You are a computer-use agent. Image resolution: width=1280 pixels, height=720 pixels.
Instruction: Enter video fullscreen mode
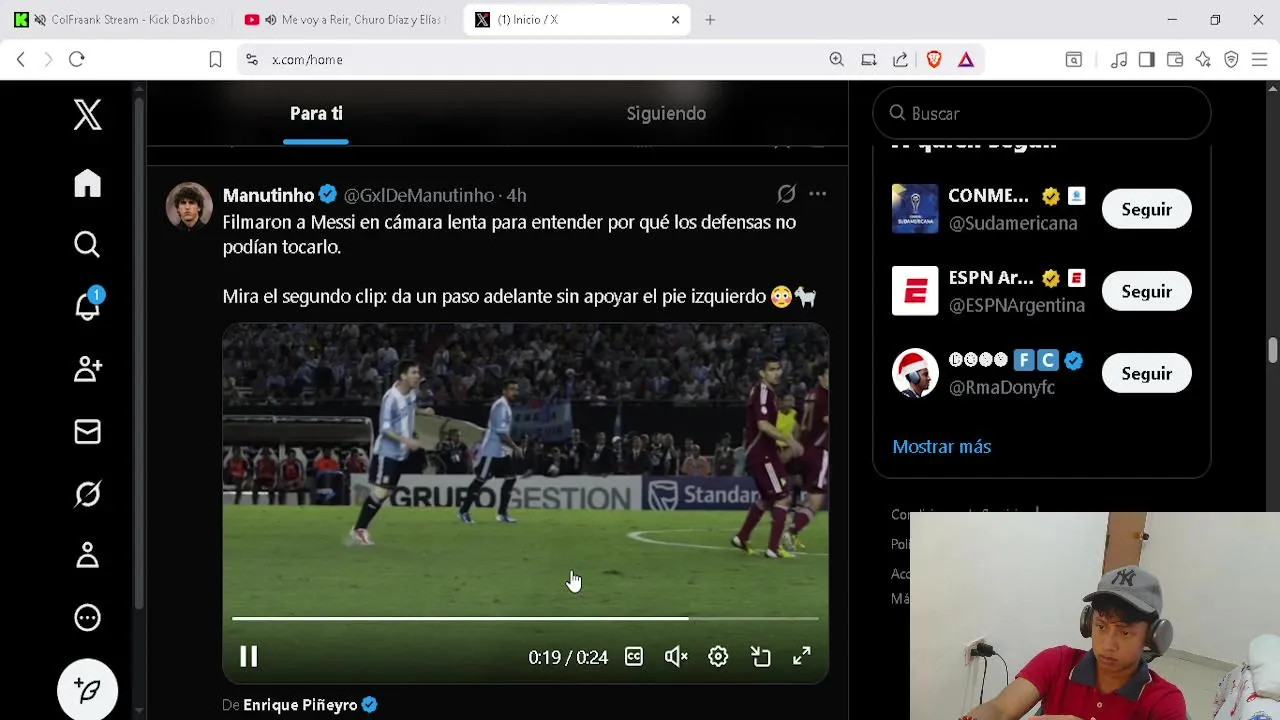pos(802,656)
